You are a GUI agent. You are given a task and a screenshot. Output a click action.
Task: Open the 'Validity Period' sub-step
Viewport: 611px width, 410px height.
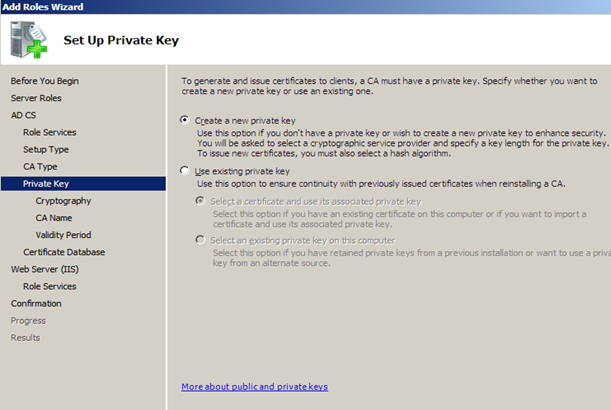point(64,235)
